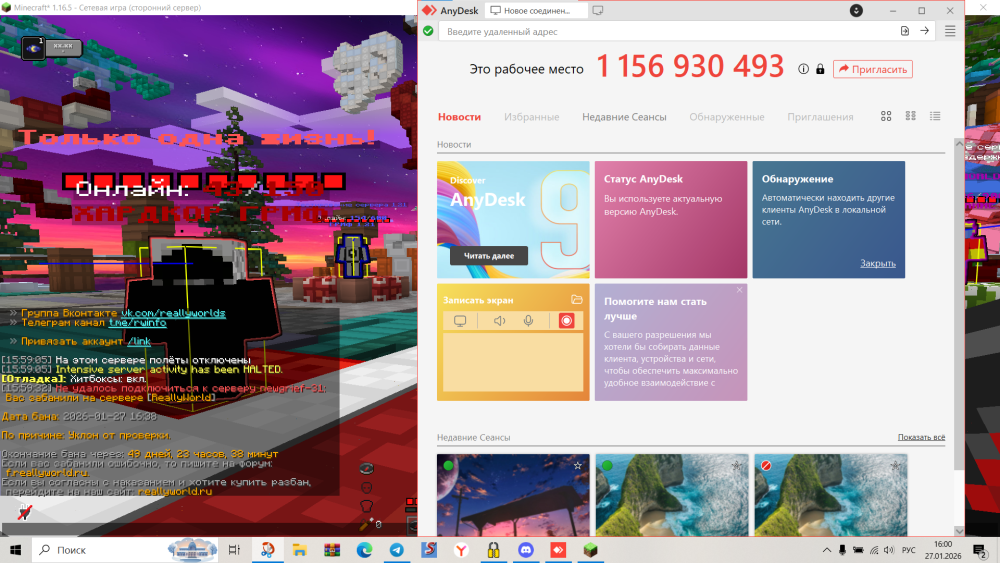Click the Пригласить button

point(872,69)
